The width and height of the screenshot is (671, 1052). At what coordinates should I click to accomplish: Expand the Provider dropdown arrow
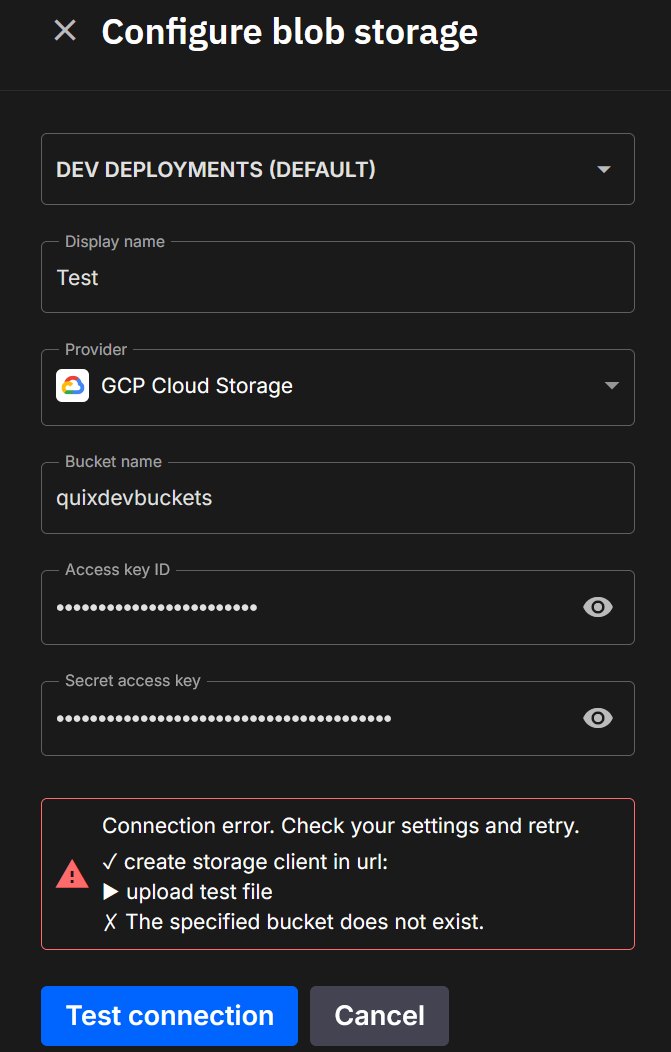612,386
